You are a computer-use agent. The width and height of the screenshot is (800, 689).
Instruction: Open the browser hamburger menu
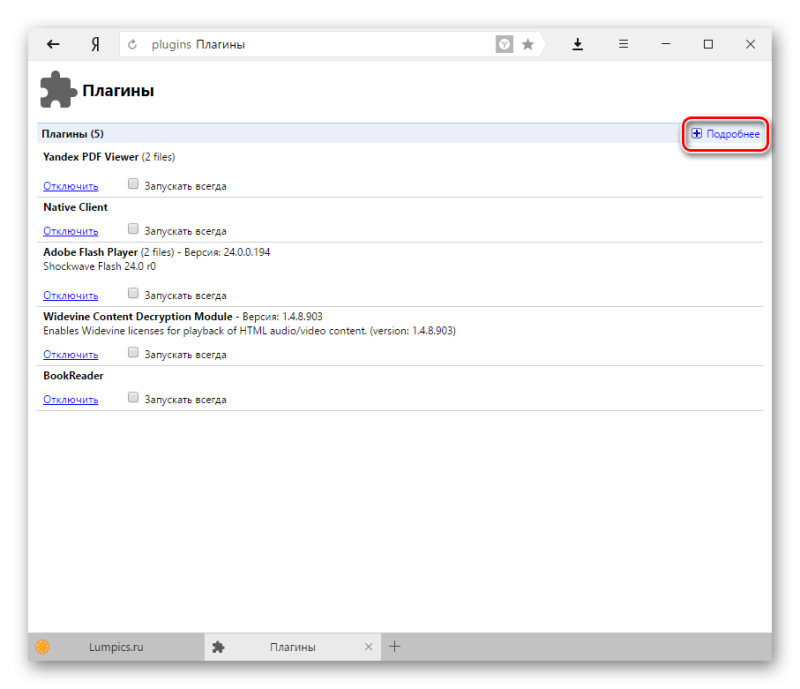pyautogui.click(x=623, y=44)
